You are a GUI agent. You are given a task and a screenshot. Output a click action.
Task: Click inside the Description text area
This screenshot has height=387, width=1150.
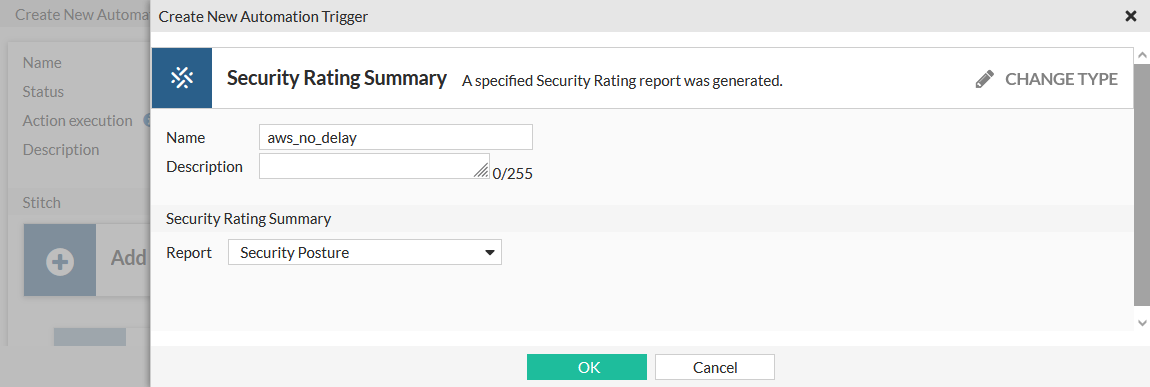pyautogui.click(x=374, y=166)
